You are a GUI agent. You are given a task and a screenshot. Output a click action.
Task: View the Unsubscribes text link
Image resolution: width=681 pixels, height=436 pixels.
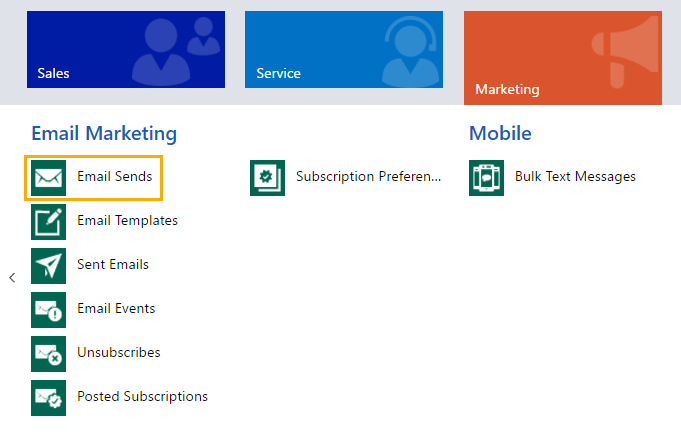pyautogui.click(x=118, y=353)
